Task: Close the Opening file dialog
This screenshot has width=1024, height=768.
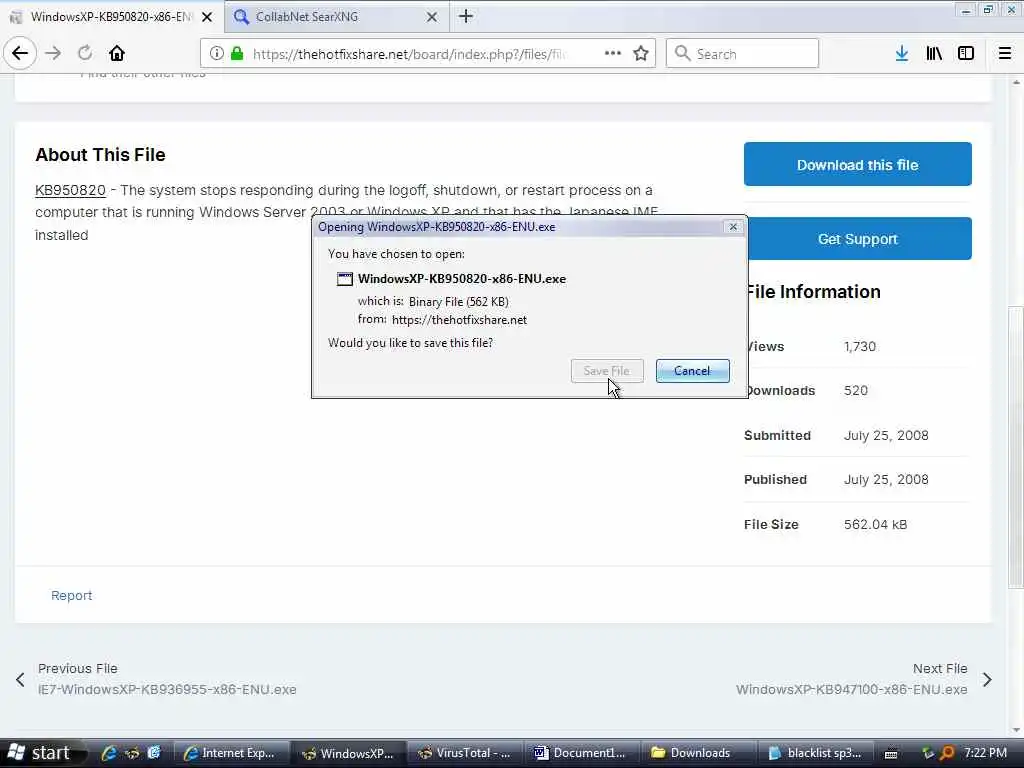Action: pyautogui.click(x=733, y=227)
